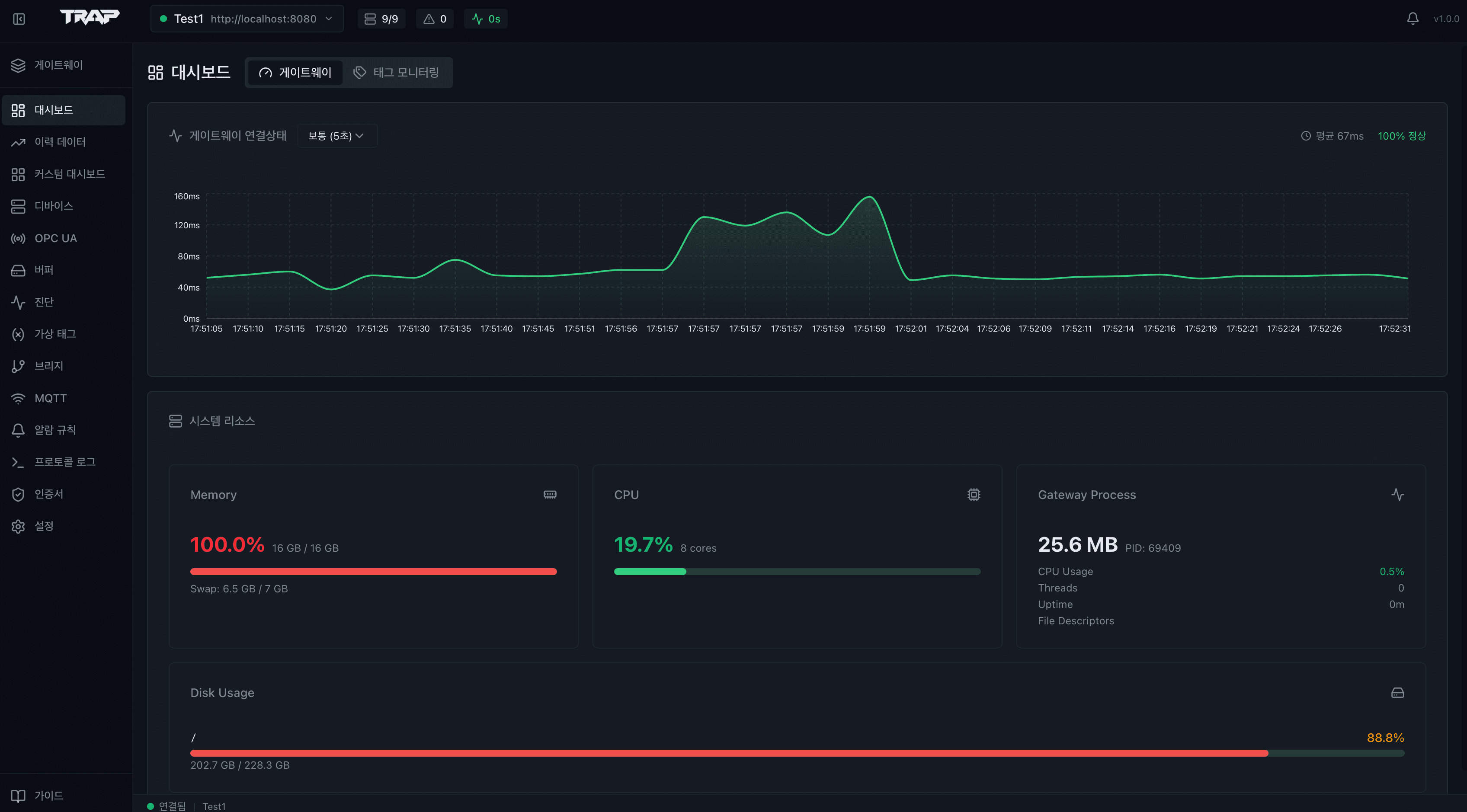Click the 88.8% disk percentage

point(1386,738)
